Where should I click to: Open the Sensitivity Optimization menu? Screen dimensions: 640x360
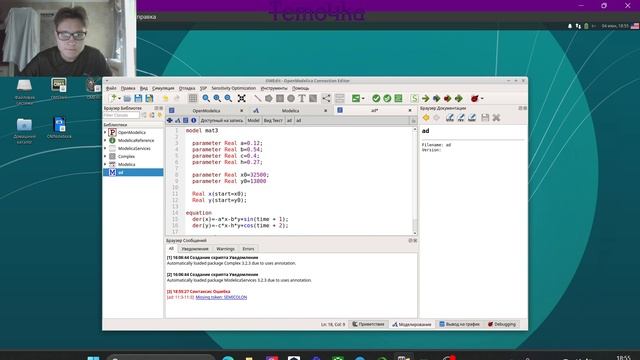pos(233,88)
